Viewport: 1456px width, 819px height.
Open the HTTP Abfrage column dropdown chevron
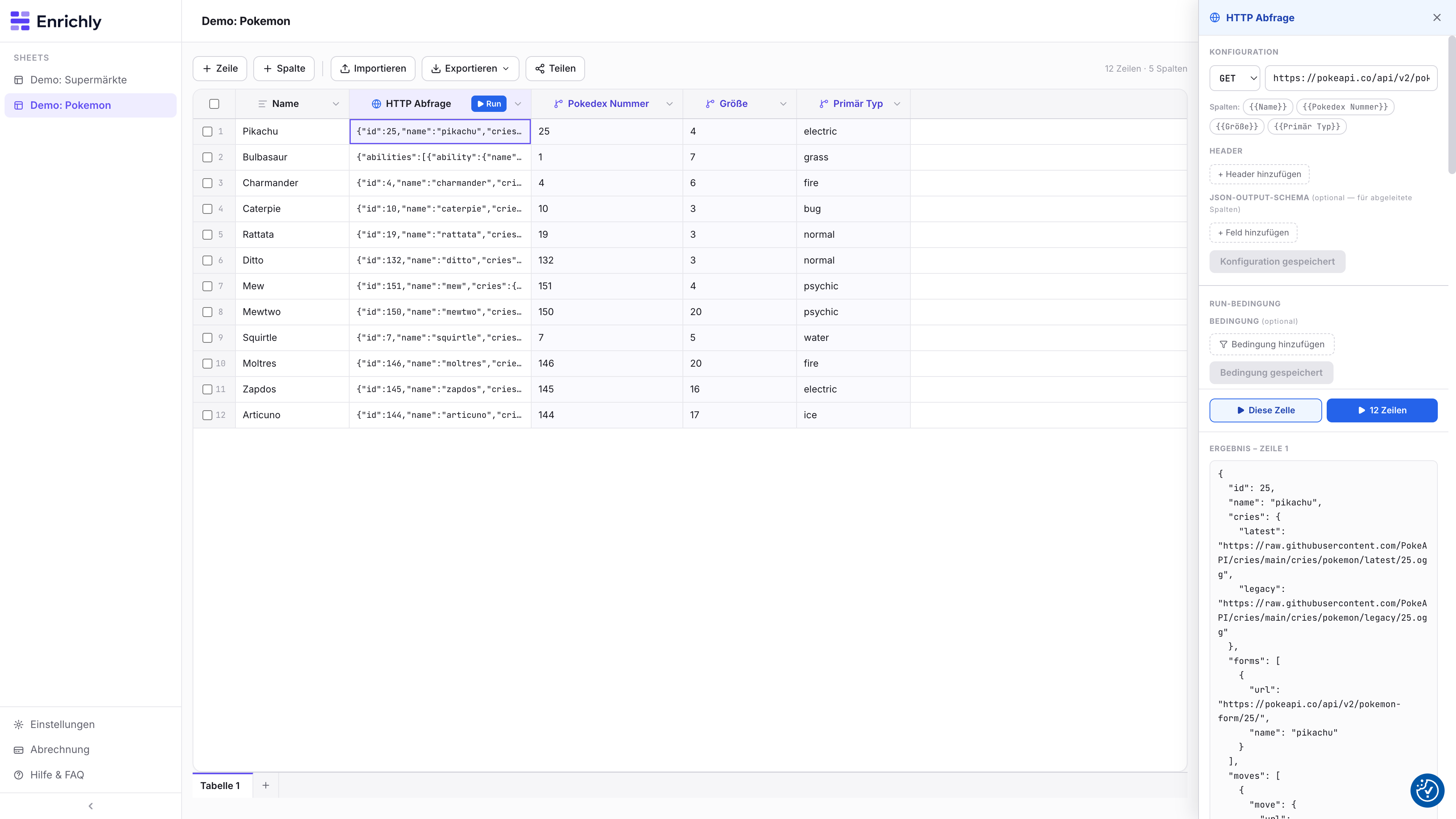tap(518, 104)
